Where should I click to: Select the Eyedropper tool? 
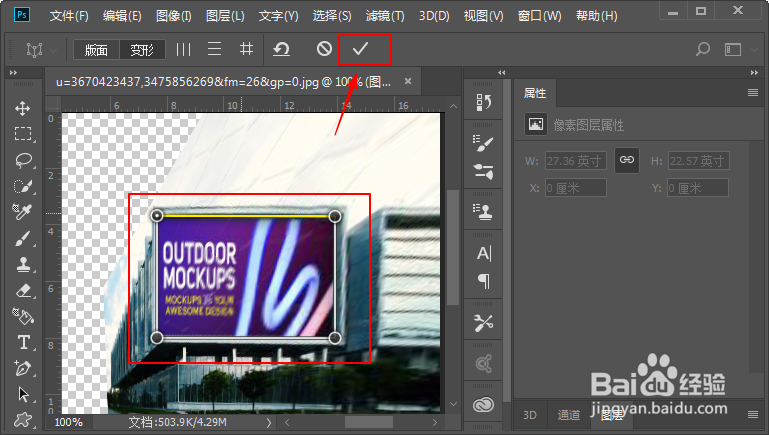[23, 212]
